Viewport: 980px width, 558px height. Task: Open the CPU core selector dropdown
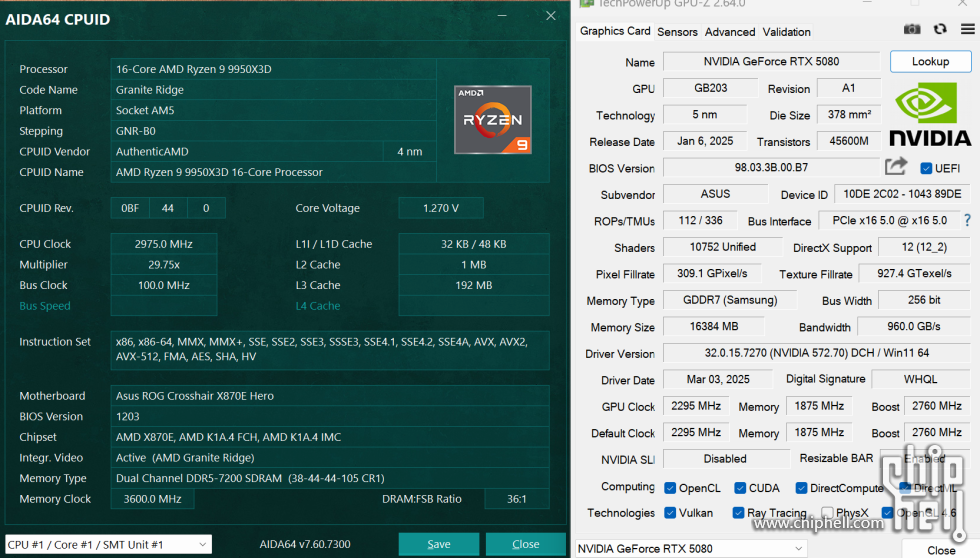(108, 544)
